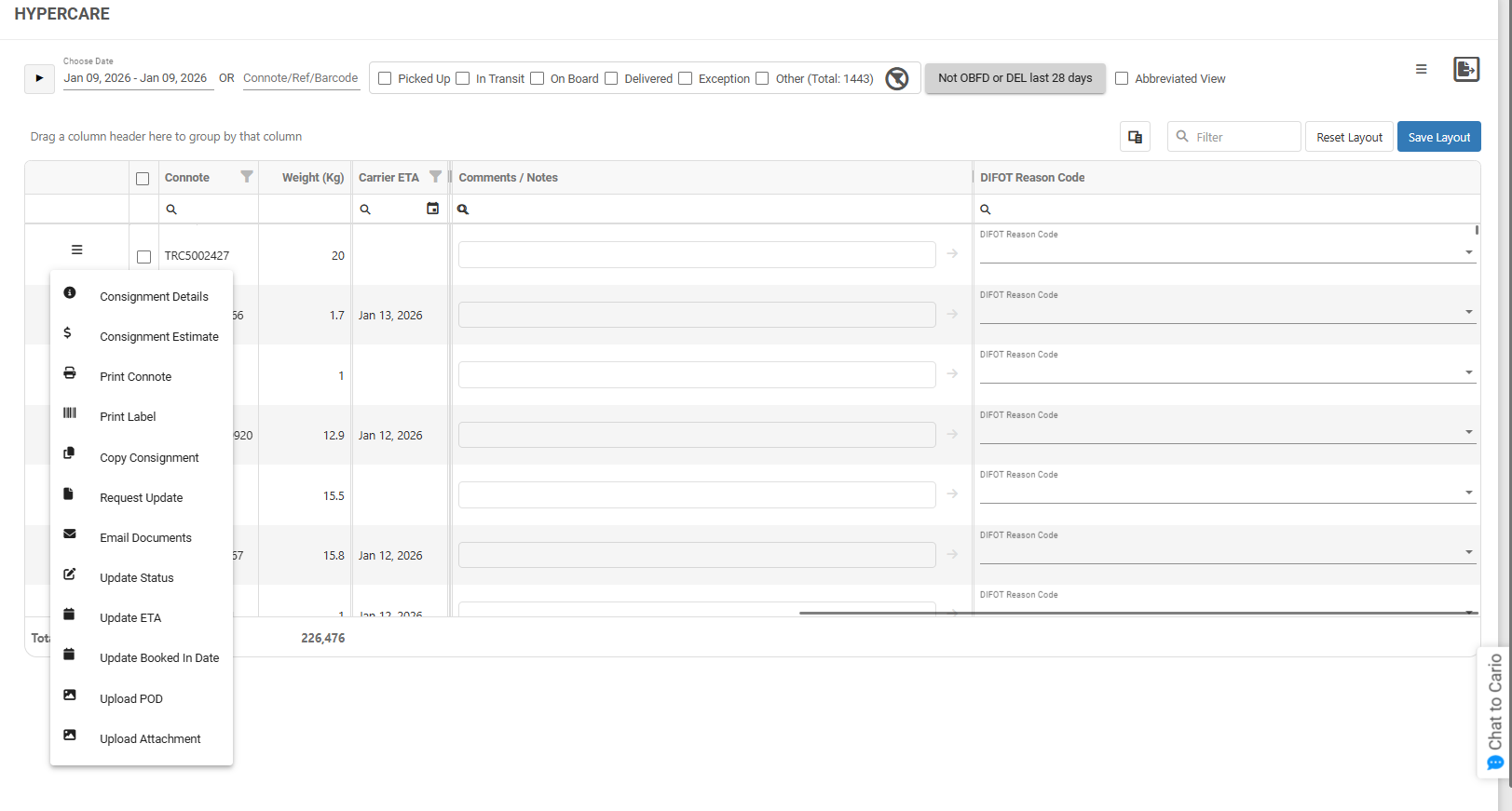Image resolution: width=1512 pixels, height=811 pixels.
Task: Select Print Connote from context menu
Action: point(136,377)
